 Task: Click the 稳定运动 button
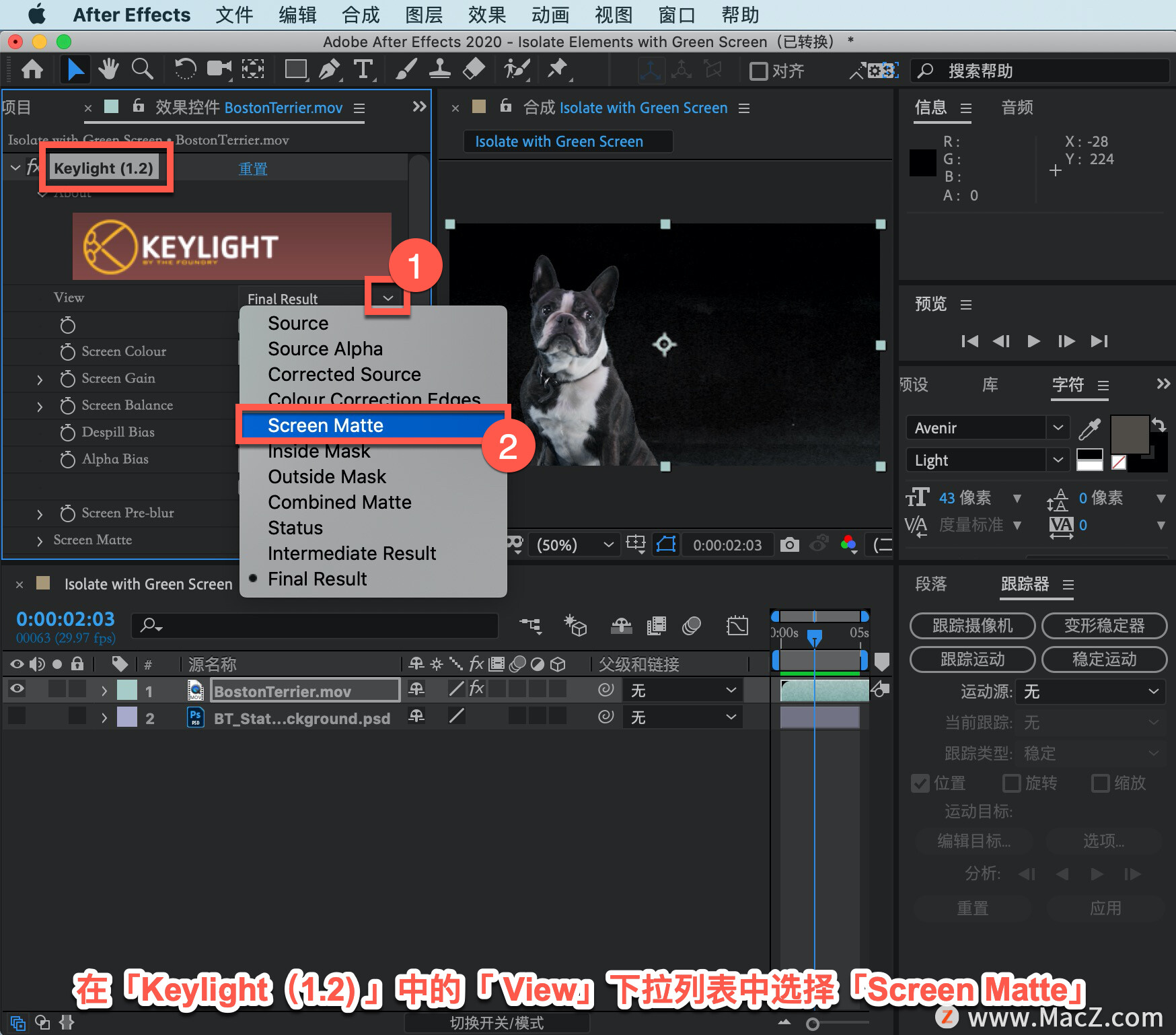point(1104,659)
